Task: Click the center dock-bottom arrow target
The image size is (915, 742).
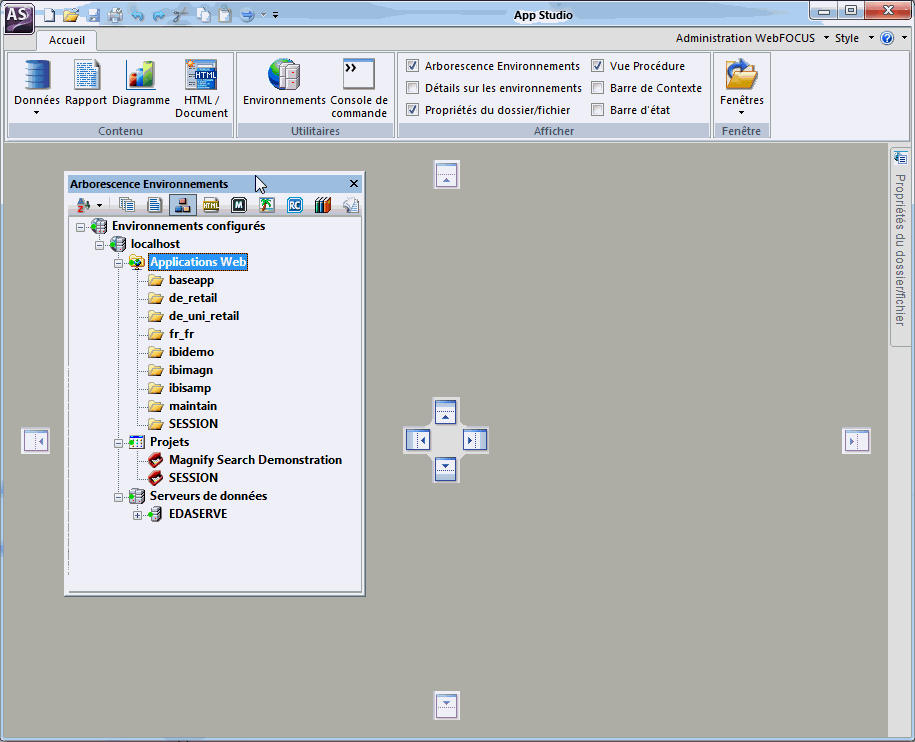Action: (x=446, y=468)
